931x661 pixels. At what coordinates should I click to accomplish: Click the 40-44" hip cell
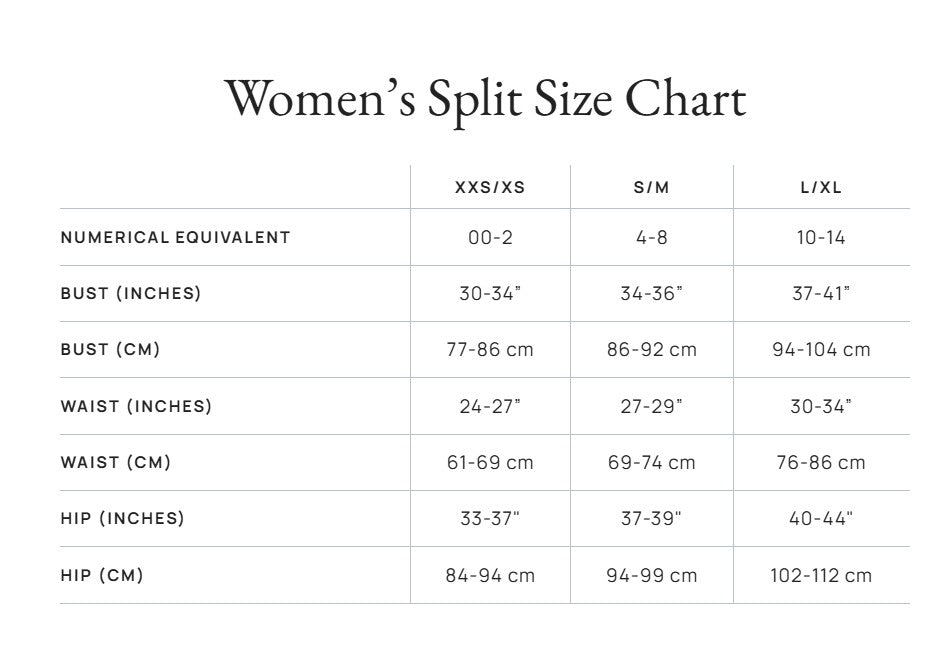click(x=822, y=518)
